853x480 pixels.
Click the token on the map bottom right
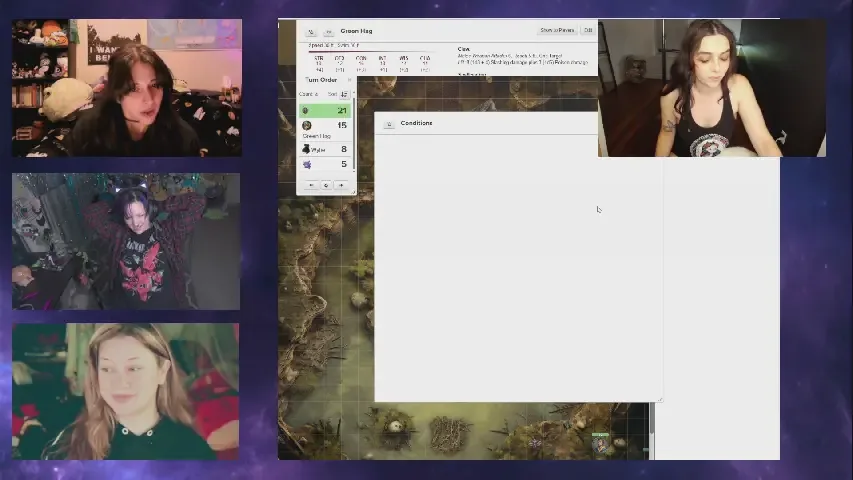(600, 441)
